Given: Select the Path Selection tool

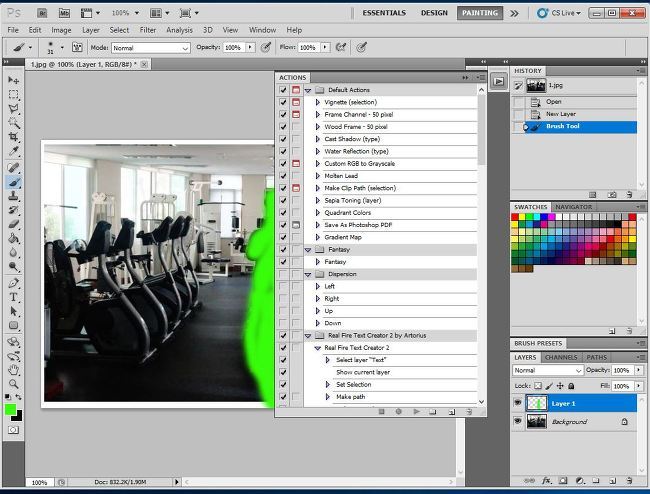Looking at the screenshot, I should 13,311.
